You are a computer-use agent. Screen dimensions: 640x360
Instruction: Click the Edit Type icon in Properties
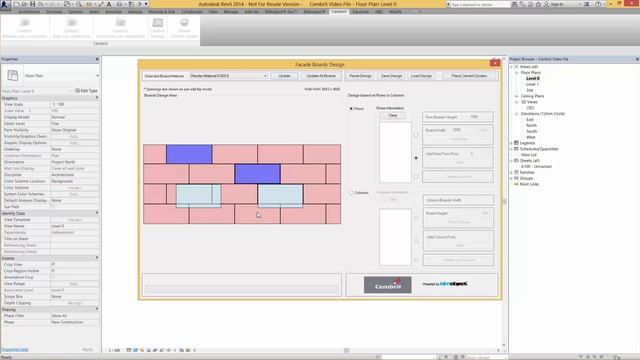tap(77, 91)
